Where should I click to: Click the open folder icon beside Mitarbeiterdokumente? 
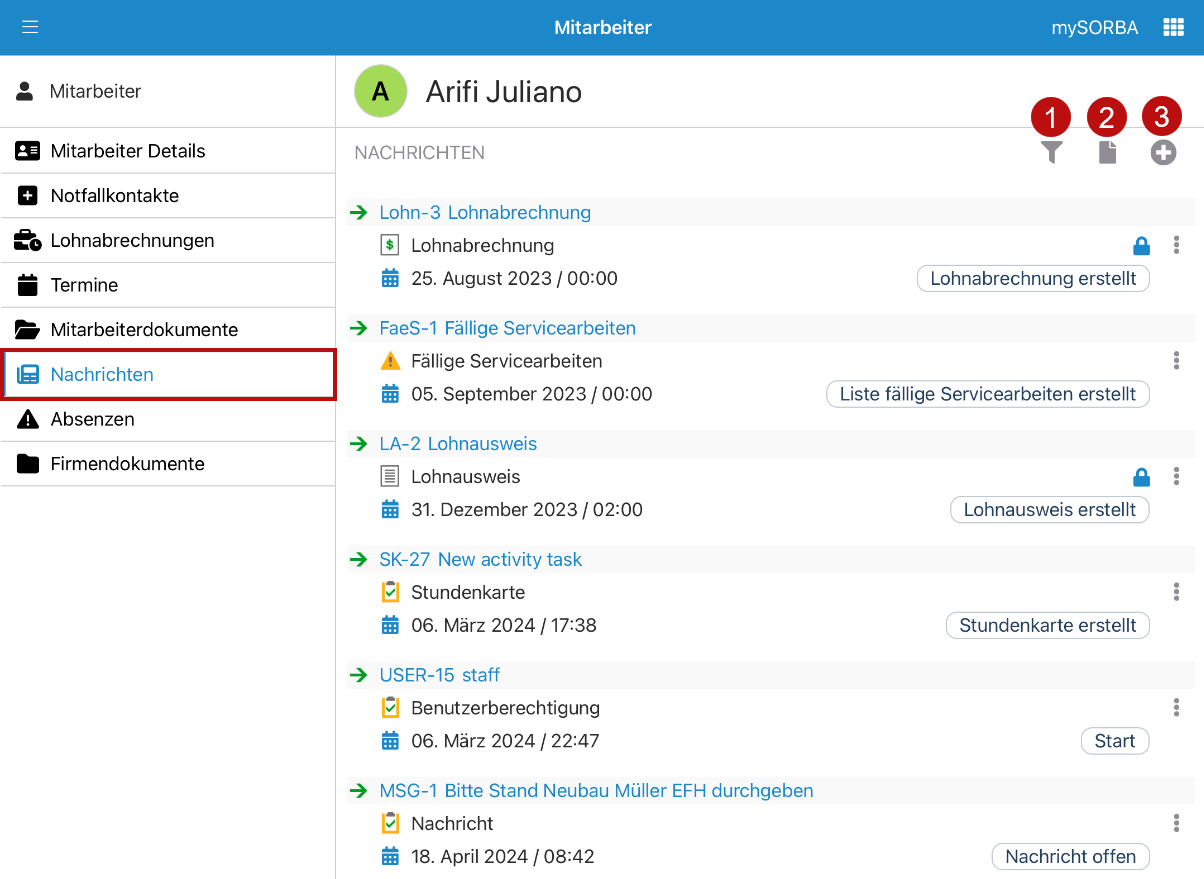pos(28,330)
